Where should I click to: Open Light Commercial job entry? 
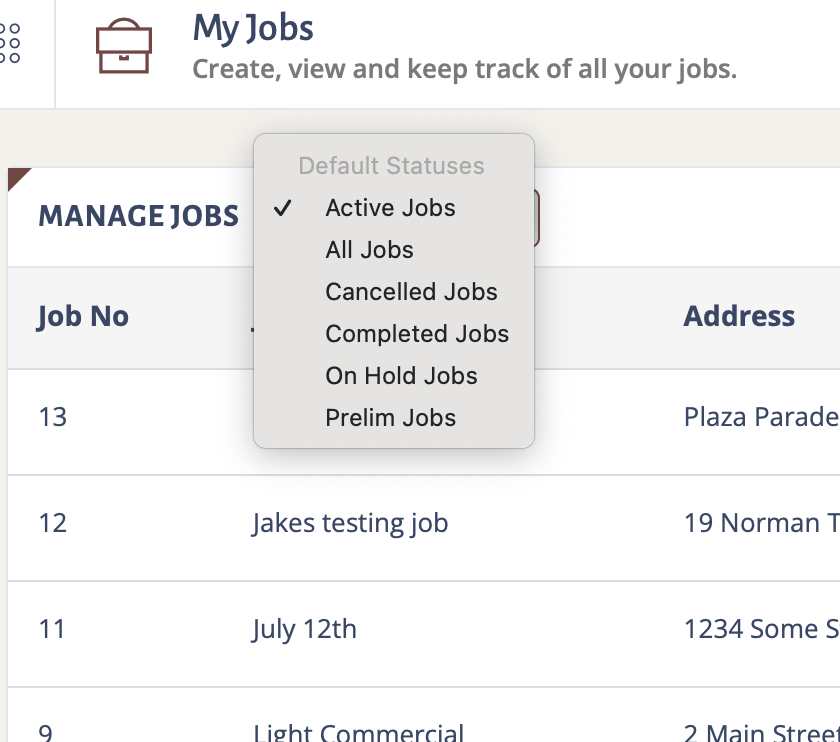[358, 732]
